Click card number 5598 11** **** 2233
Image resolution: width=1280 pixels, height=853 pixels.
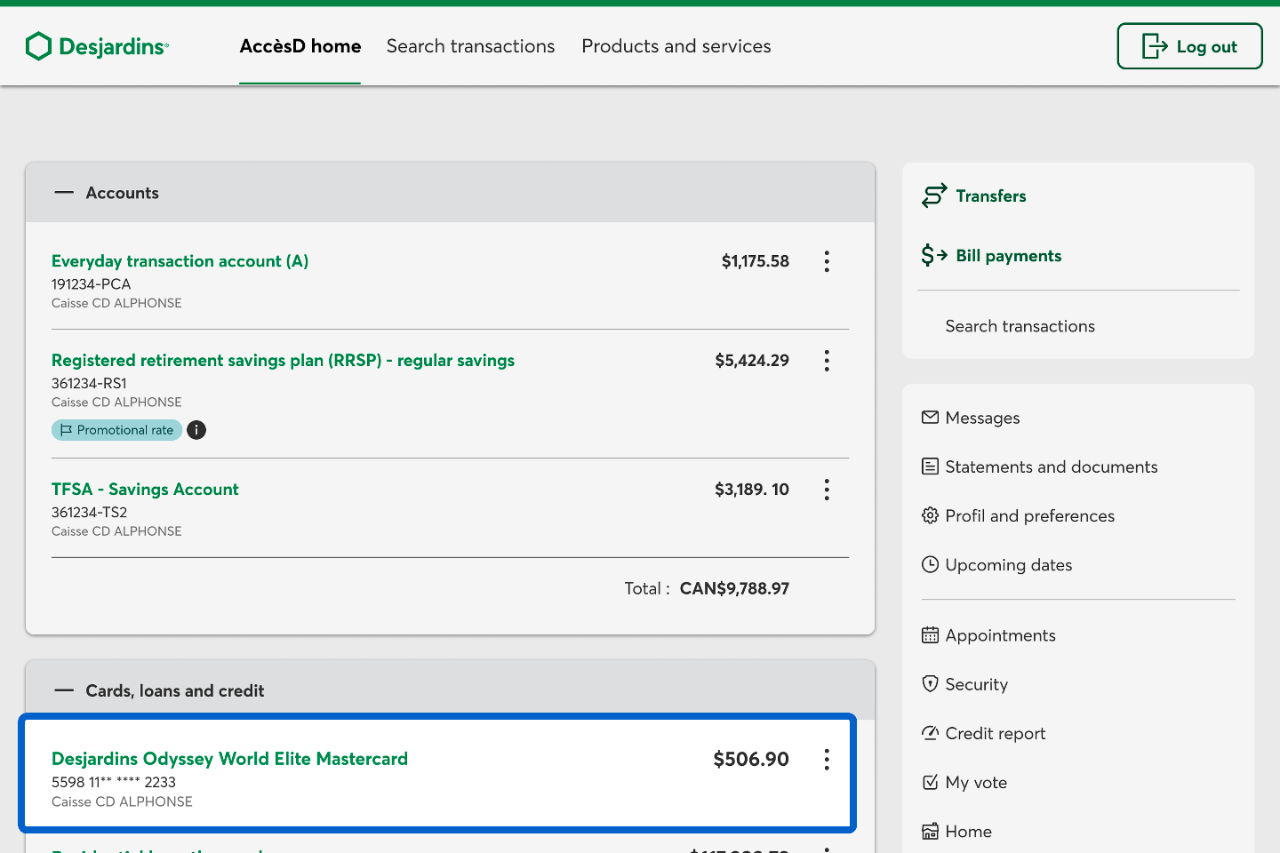(114, 782)
